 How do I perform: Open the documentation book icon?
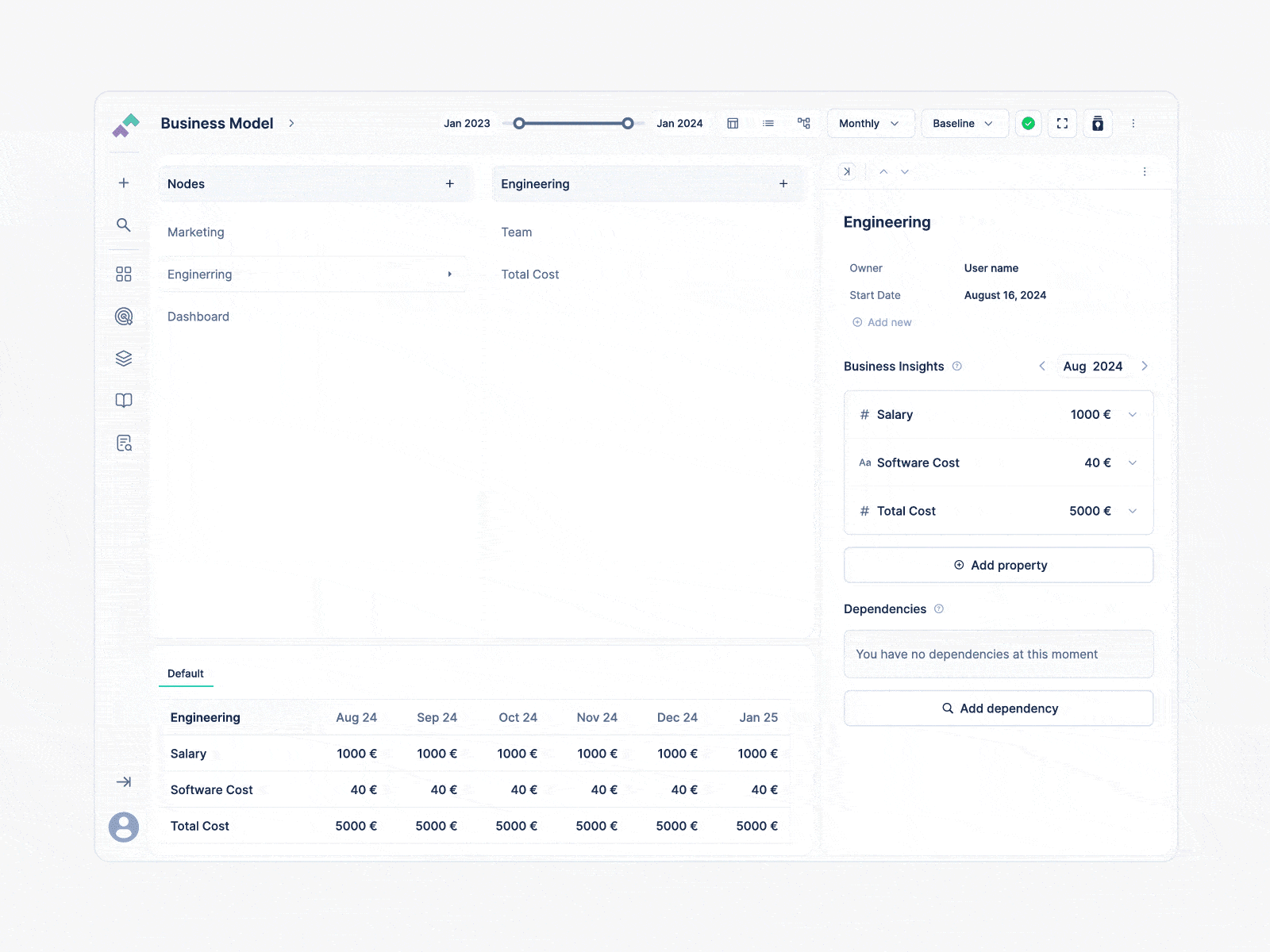point(124,400)
